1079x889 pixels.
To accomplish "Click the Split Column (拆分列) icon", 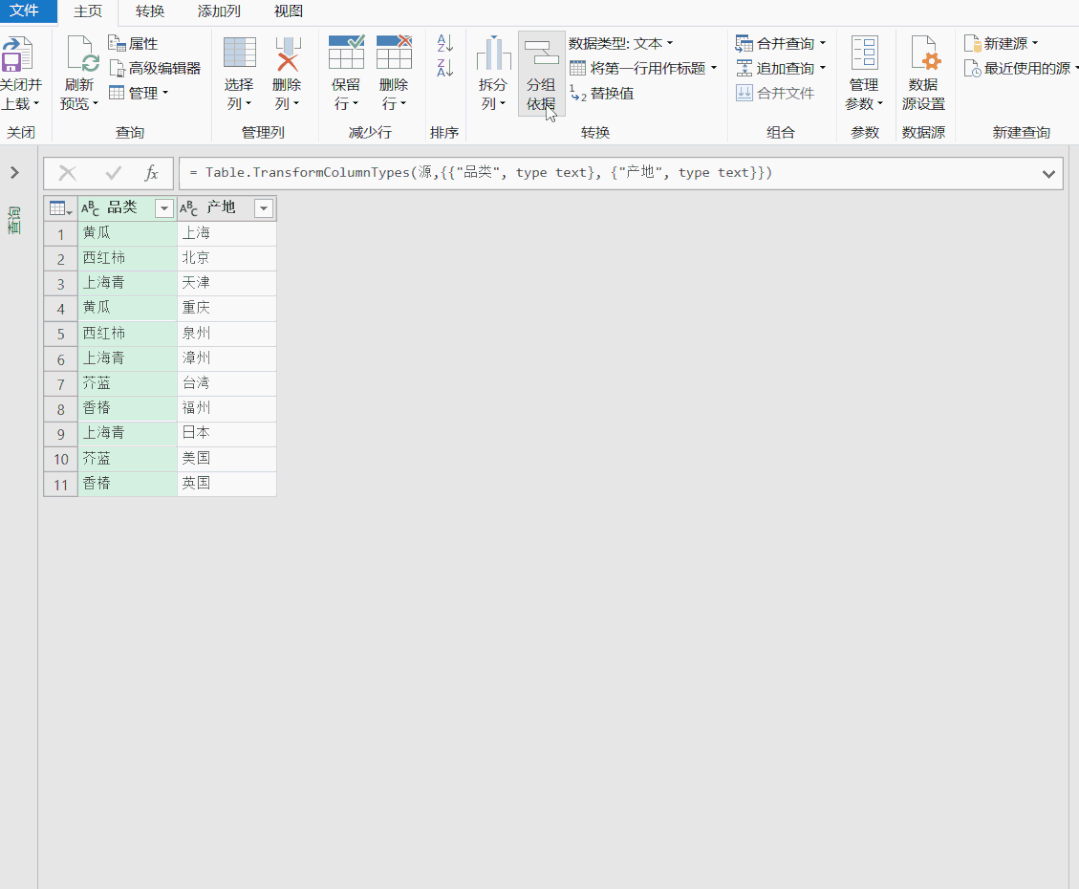I will [x=493, y=54].
